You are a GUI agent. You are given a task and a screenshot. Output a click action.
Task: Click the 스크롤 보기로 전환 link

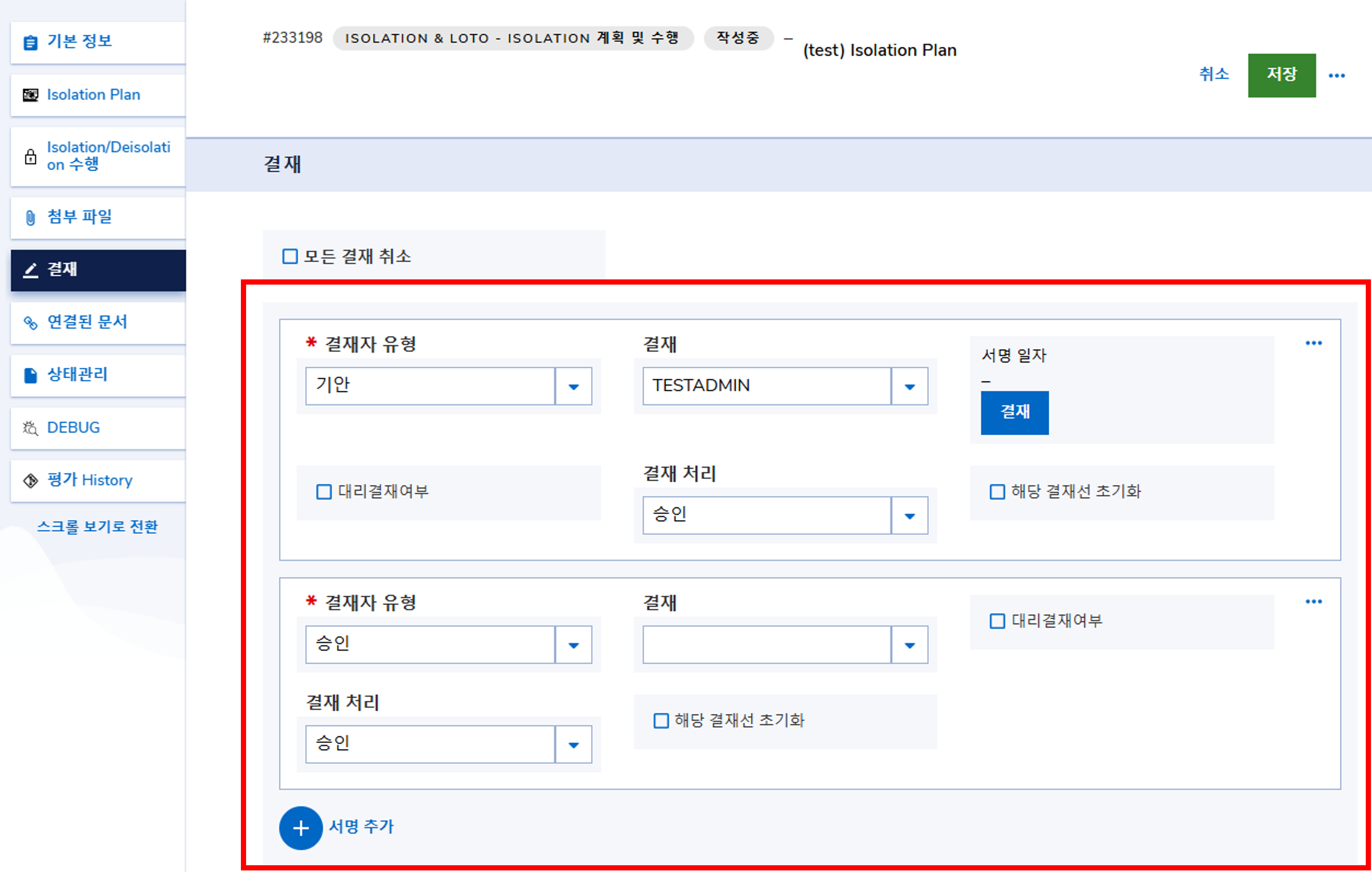(x=97, y=527)
